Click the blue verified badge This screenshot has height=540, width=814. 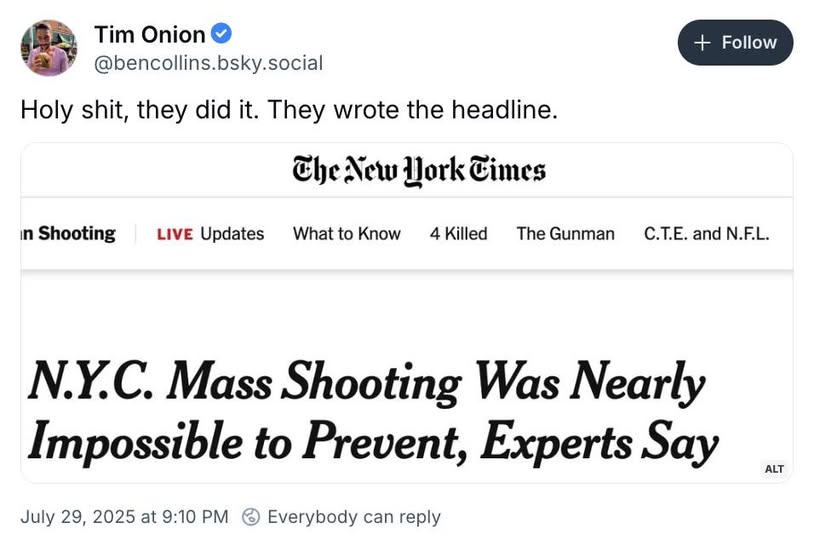pyautogui.click(x=221, y=34)
